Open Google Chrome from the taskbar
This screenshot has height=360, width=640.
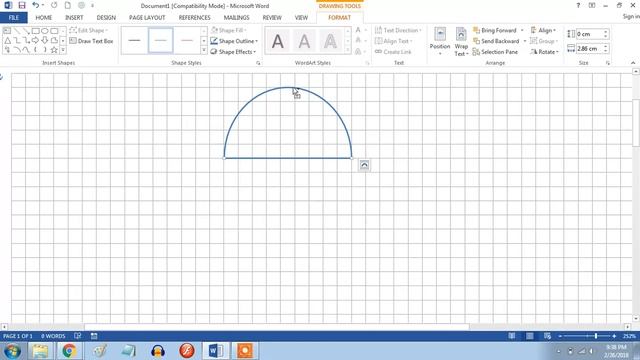69,351
